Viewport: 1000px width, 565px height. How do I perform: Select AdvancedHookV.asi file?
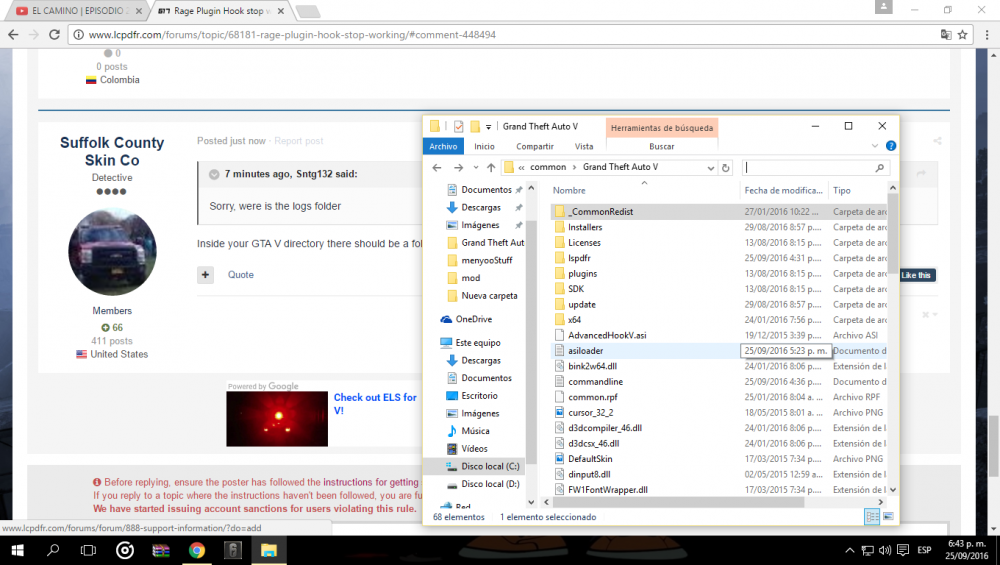click(607, 335)
